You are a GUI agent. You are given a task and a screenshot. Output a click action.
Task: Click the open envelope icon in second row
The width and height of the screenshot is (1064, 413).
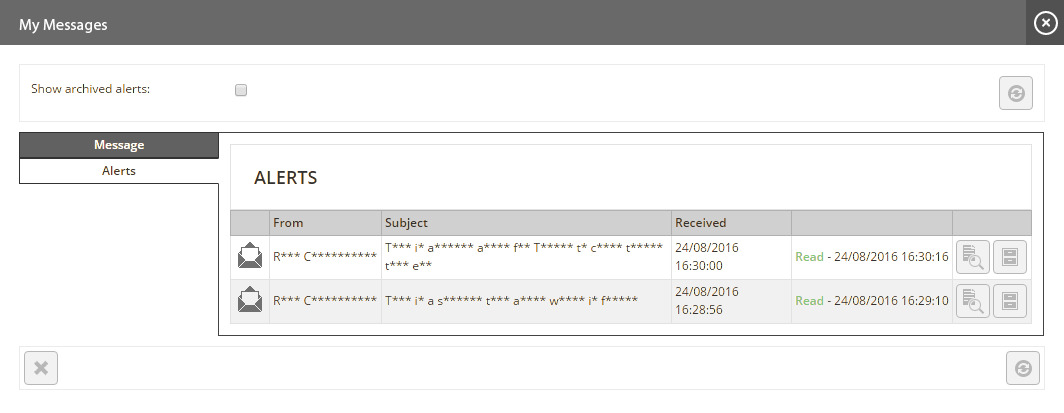coord(250,300)
